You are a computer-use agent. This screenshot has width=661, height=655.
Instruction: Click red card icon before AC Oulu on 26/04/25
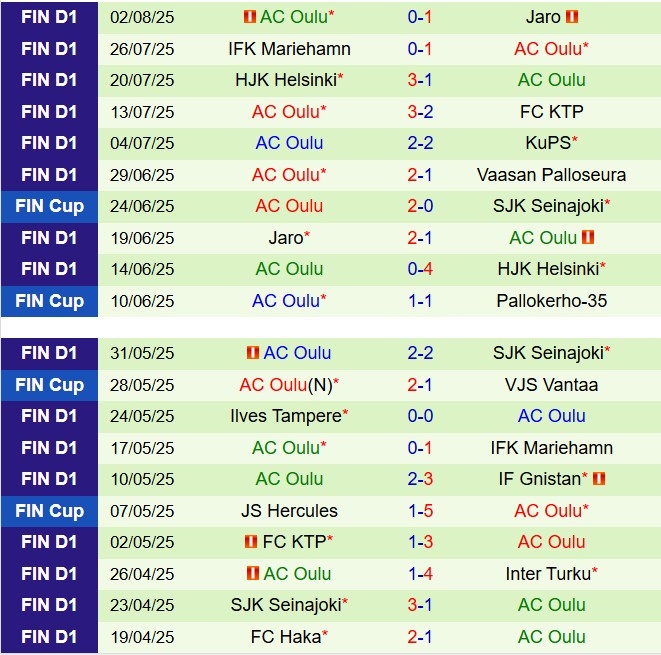(253, 574)
